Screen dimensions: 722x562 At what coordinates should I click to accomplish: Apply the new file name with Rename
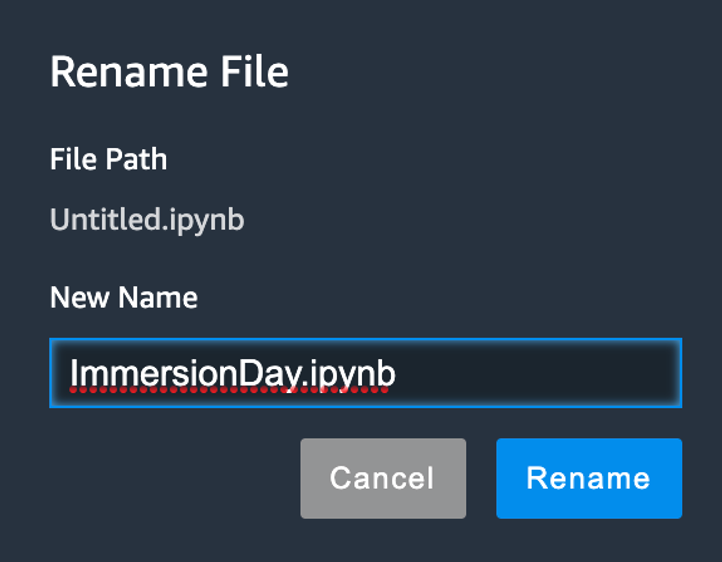[589, 478]
